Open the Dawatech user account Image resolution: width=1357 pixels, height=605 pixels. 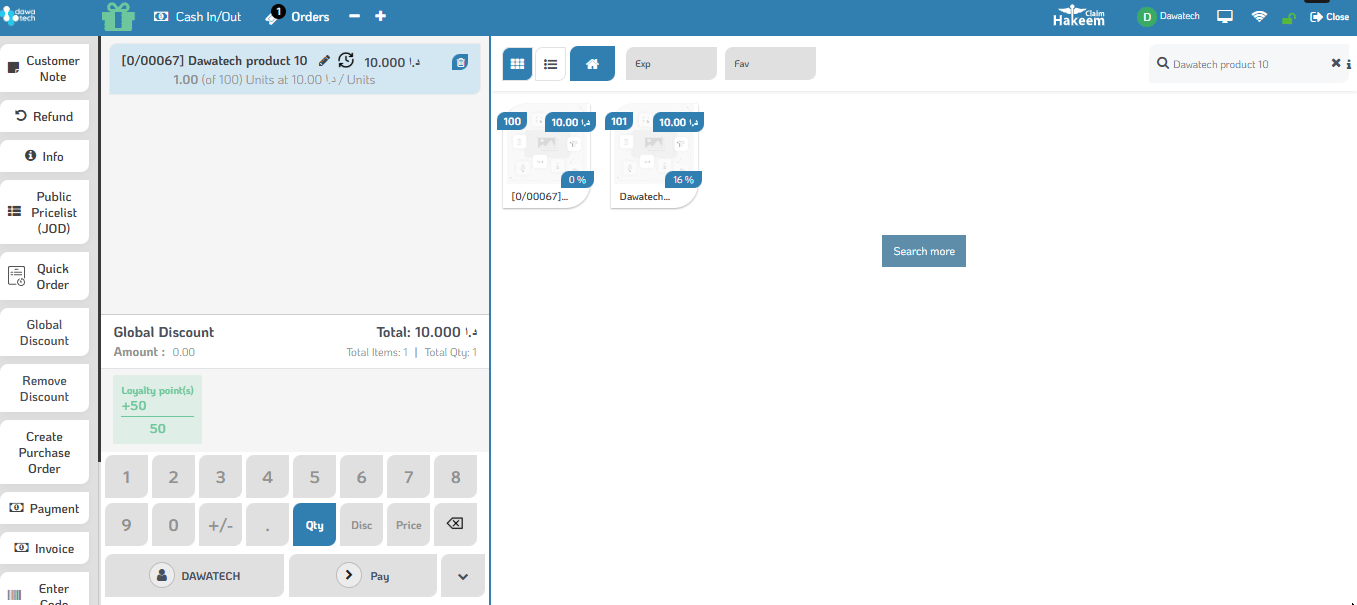[x=1168, y=17]
